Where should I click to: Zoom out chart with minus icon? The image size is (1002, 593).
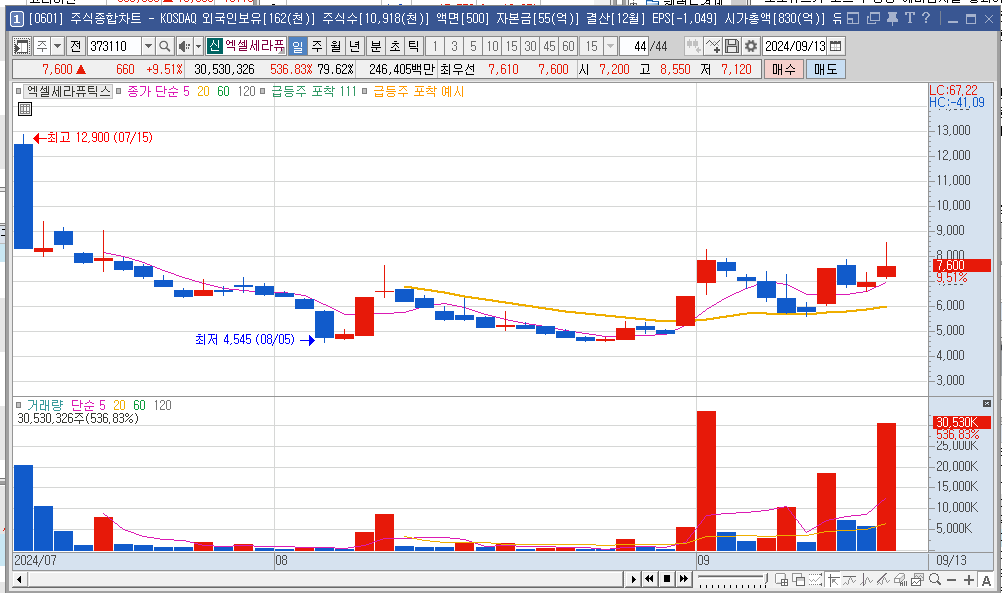point(952,580)
